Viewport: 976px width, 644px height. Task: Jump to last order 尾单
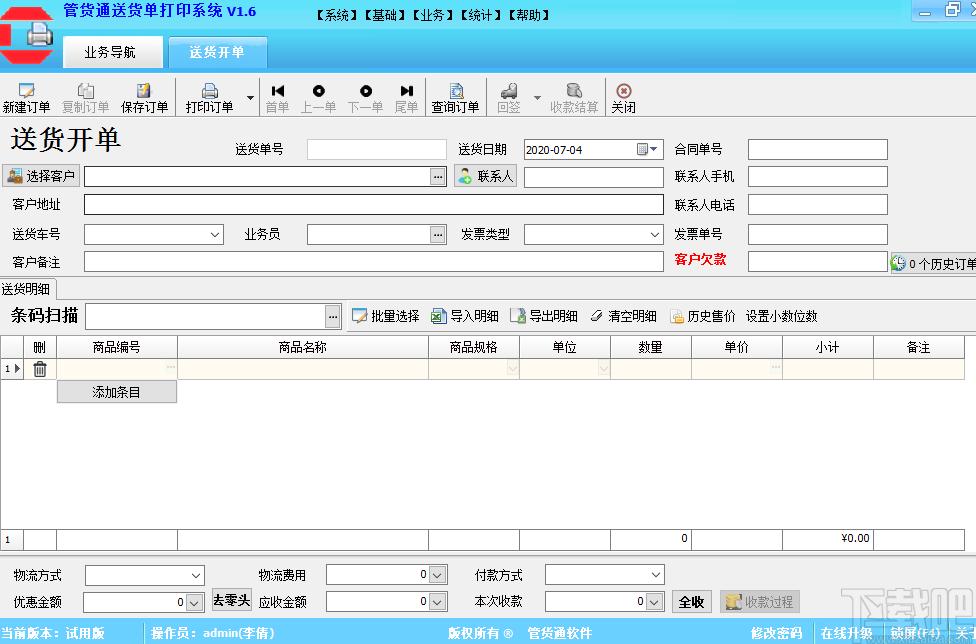406,98
